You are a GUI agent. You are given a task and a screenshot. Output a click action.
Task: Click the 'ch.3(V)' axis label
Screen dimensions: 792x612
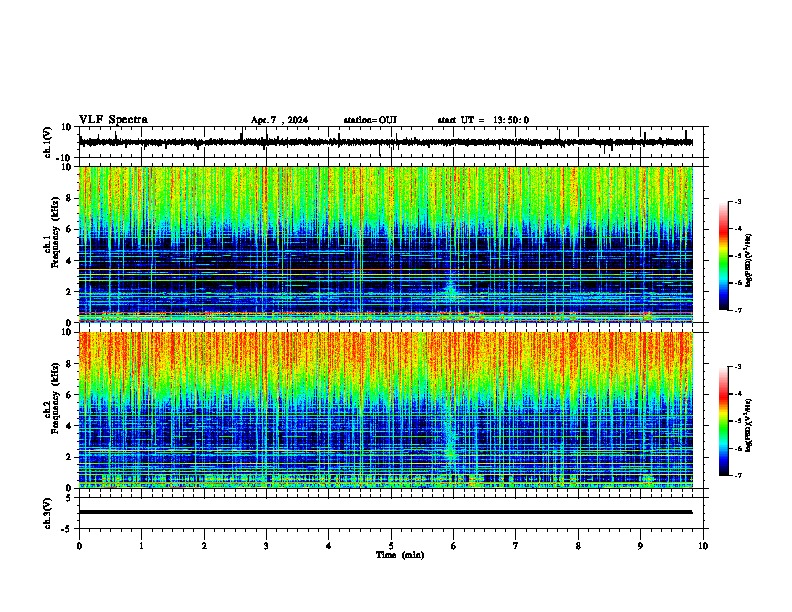coord(48,513)
